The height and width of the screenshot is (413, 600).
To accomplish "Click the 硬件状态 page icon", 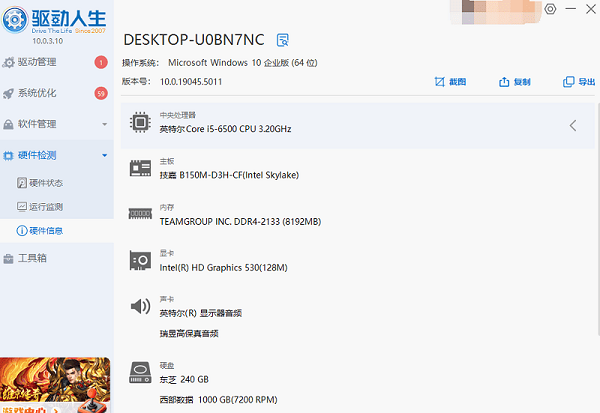I will (22, 183).
